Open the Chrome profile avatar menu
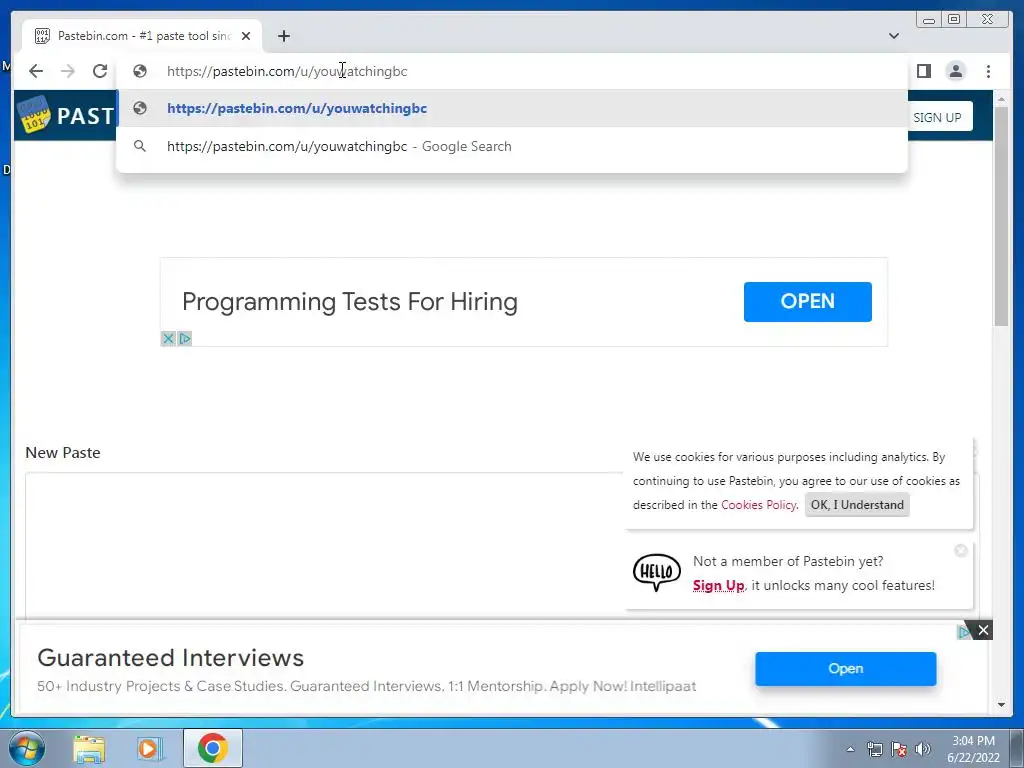 pos(955,71)
